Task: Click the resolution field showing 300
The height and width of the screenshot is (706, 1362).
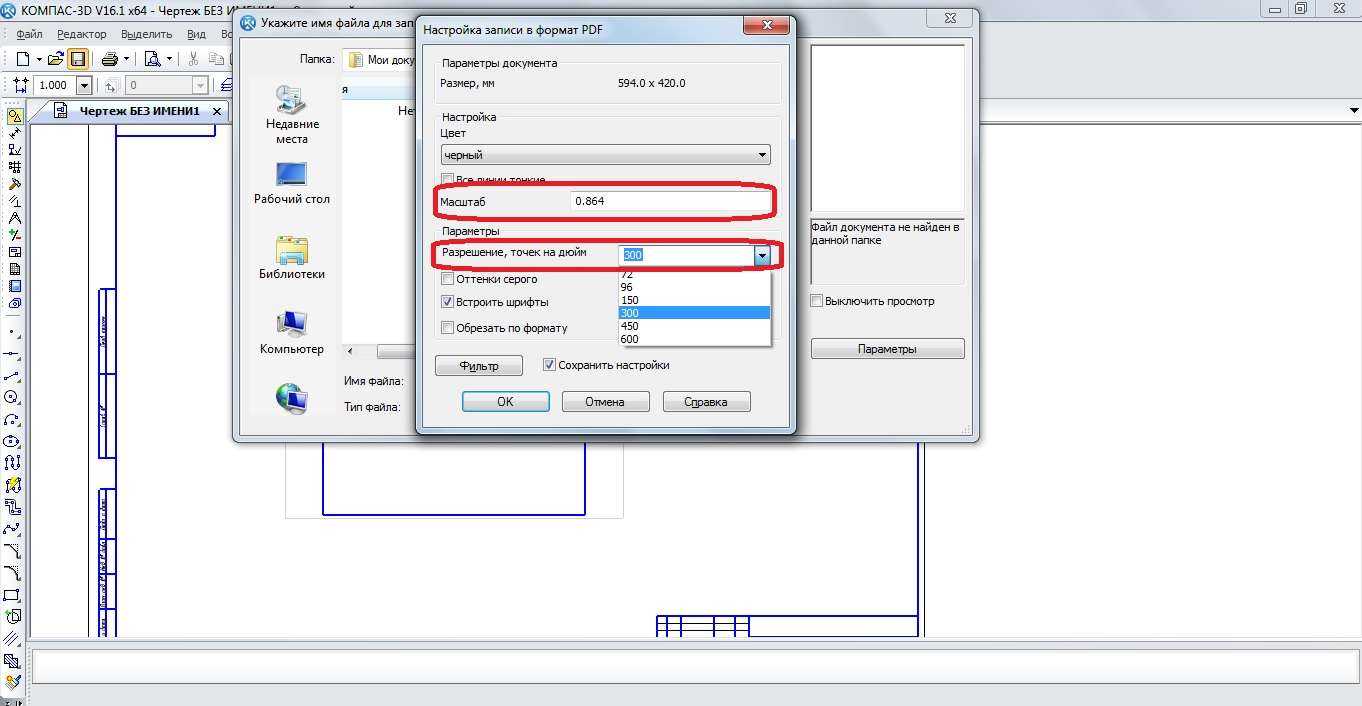Action: click(x=686, y=255)
